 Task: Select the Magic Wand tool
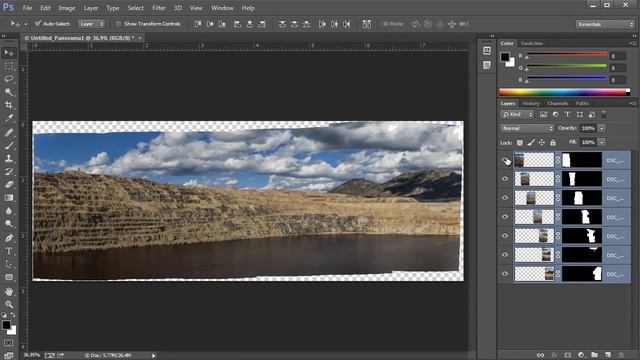(9, 92)
